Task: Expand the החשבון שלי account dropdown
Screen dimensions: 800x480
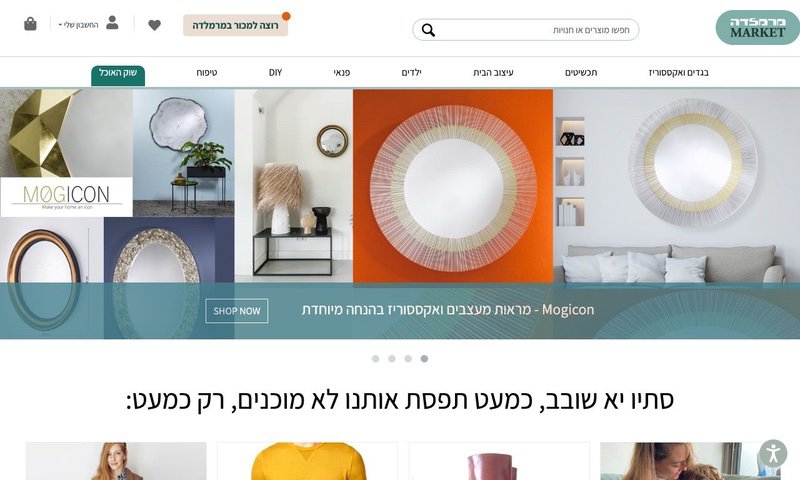Action: click(x=79, y=25)
